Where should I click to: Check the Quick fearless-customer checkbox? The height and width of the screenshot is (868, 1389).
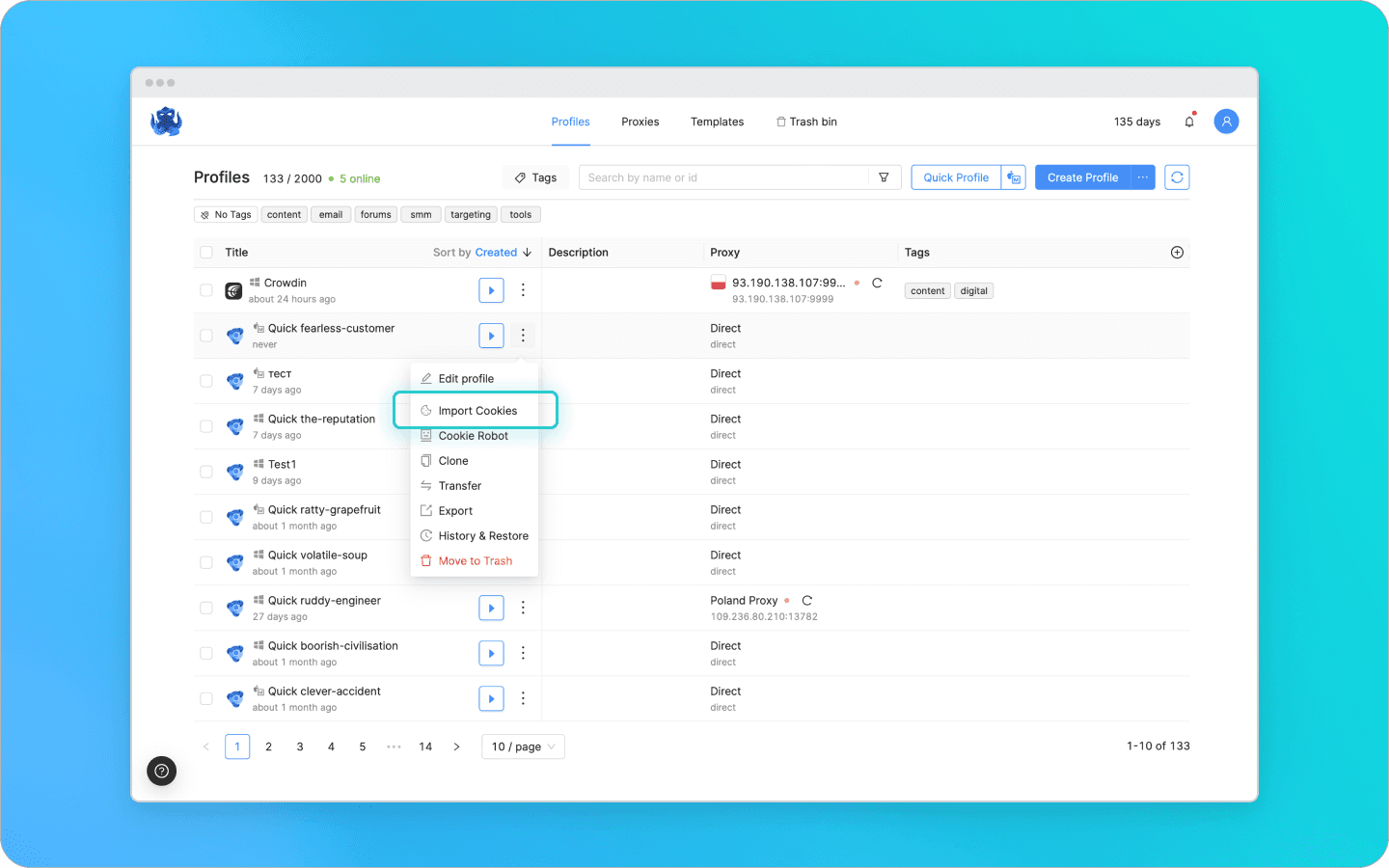click(x=206, y=336)
